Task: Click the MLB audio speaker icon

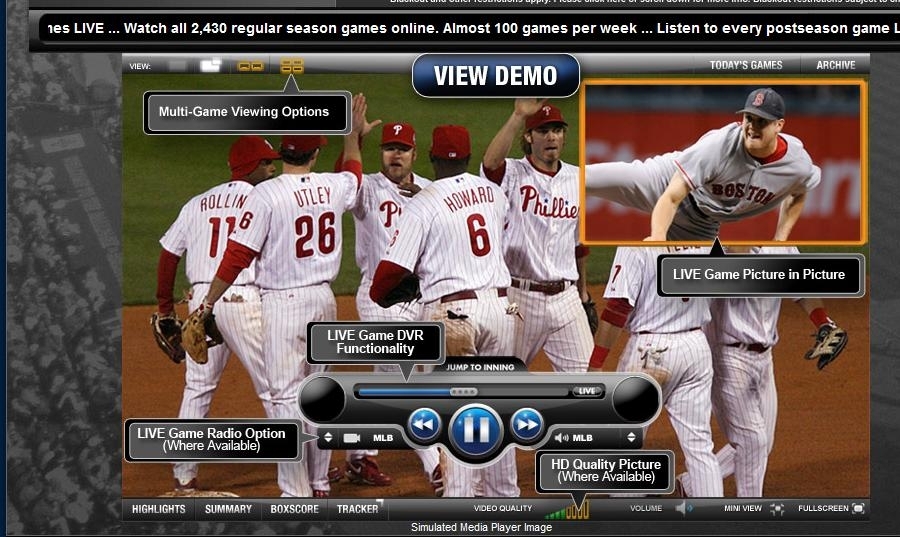Action: click(561, 438)
